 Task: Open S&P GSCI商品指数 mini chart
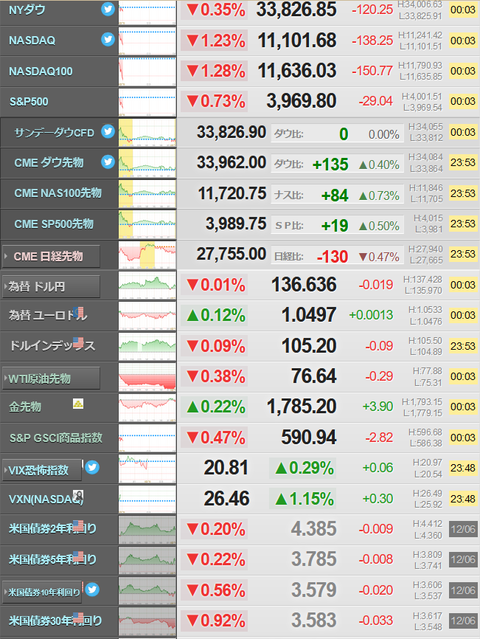[x=148, y=438]
